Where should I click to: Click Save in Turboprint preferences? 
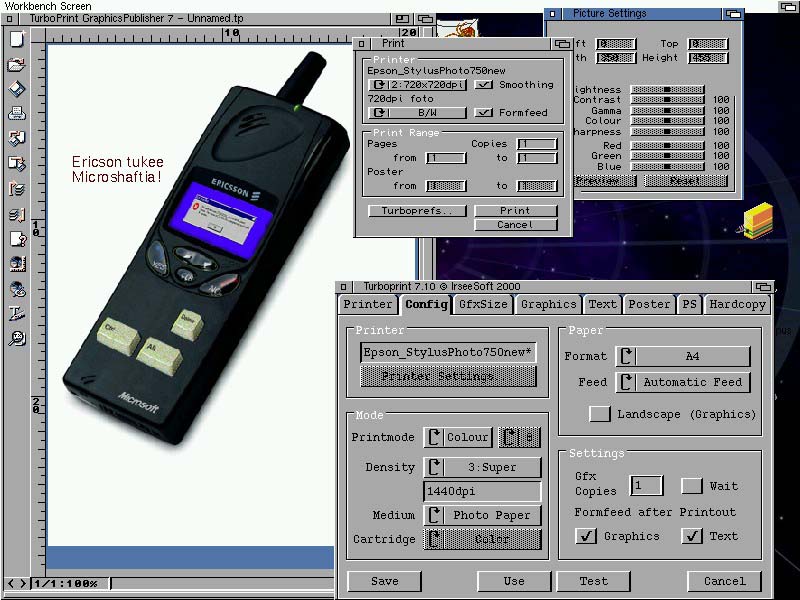385,581
